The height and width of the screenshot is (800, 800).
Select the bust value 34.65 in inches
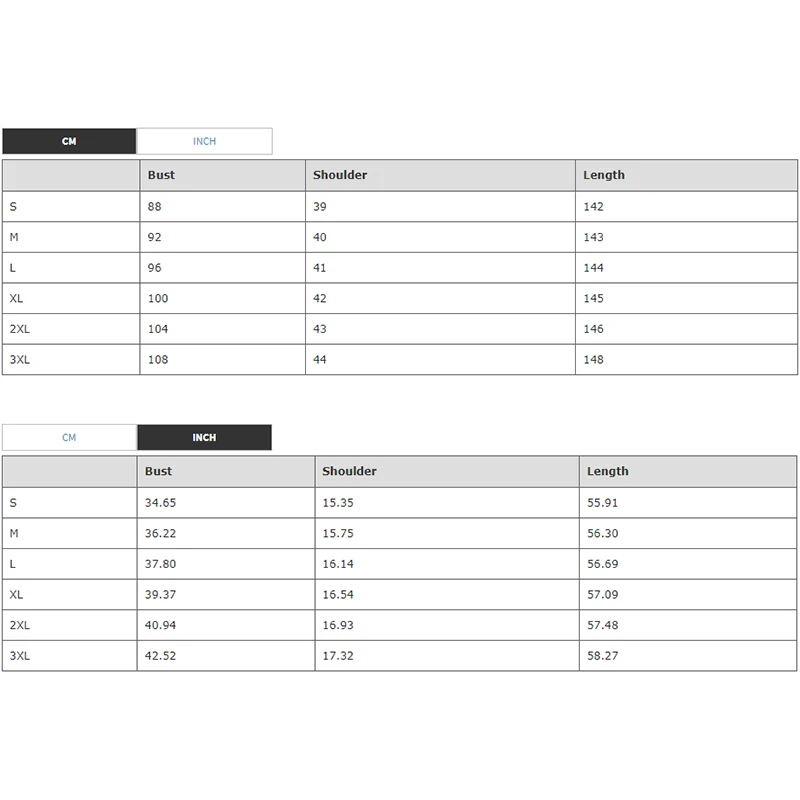click(160, 502)
